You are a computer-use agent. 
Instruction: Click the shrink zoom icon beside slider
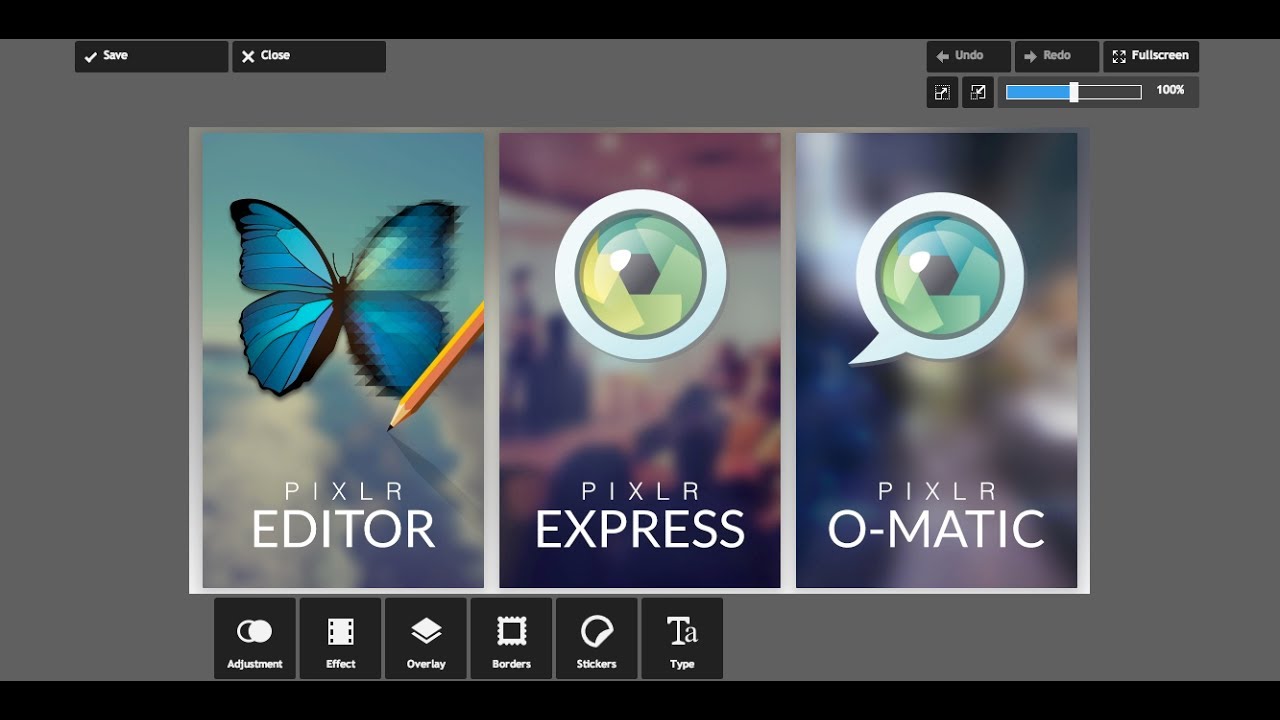(x=978, y=92)
